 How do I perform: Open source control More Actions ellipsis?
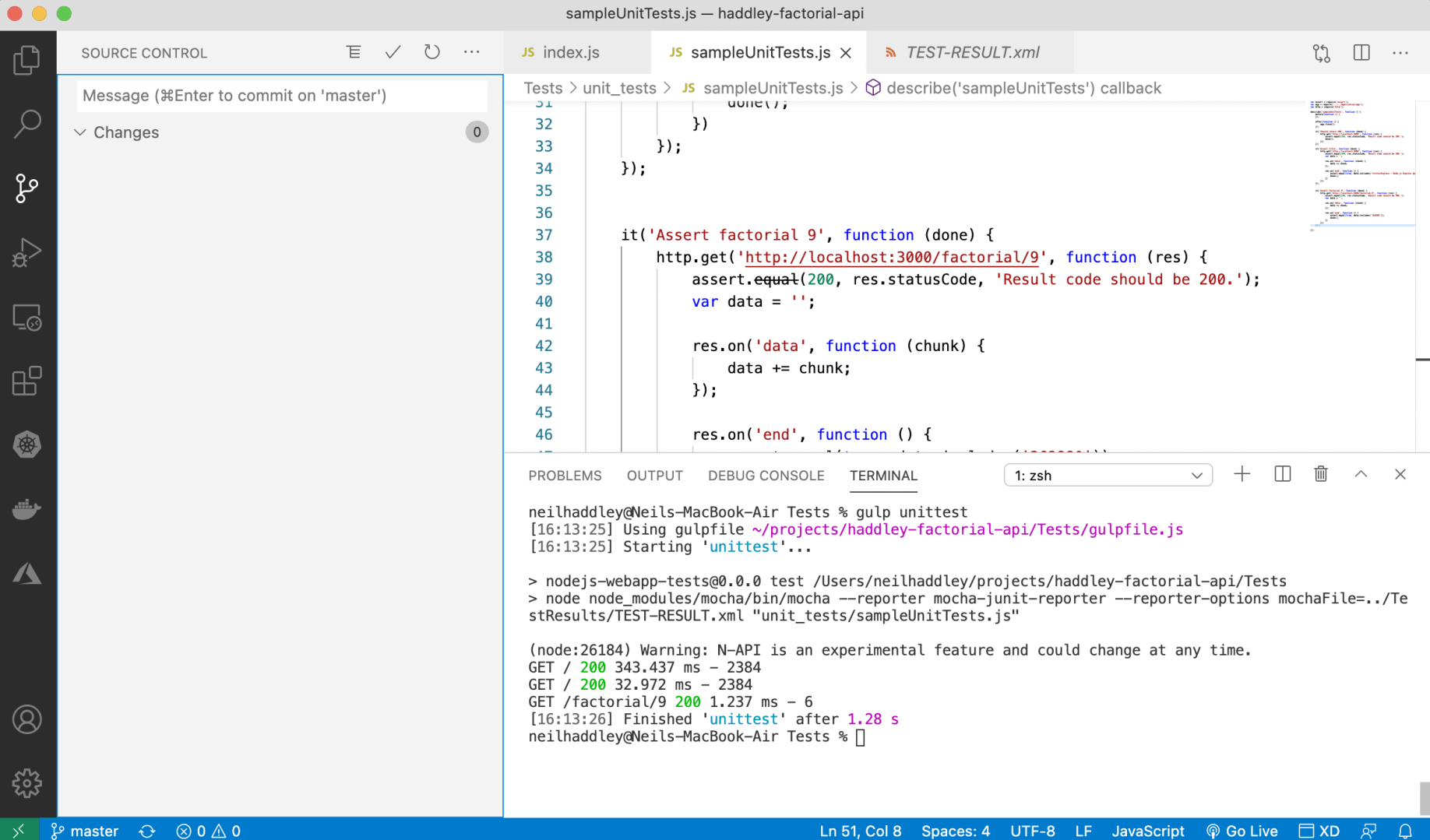(471, 52)
